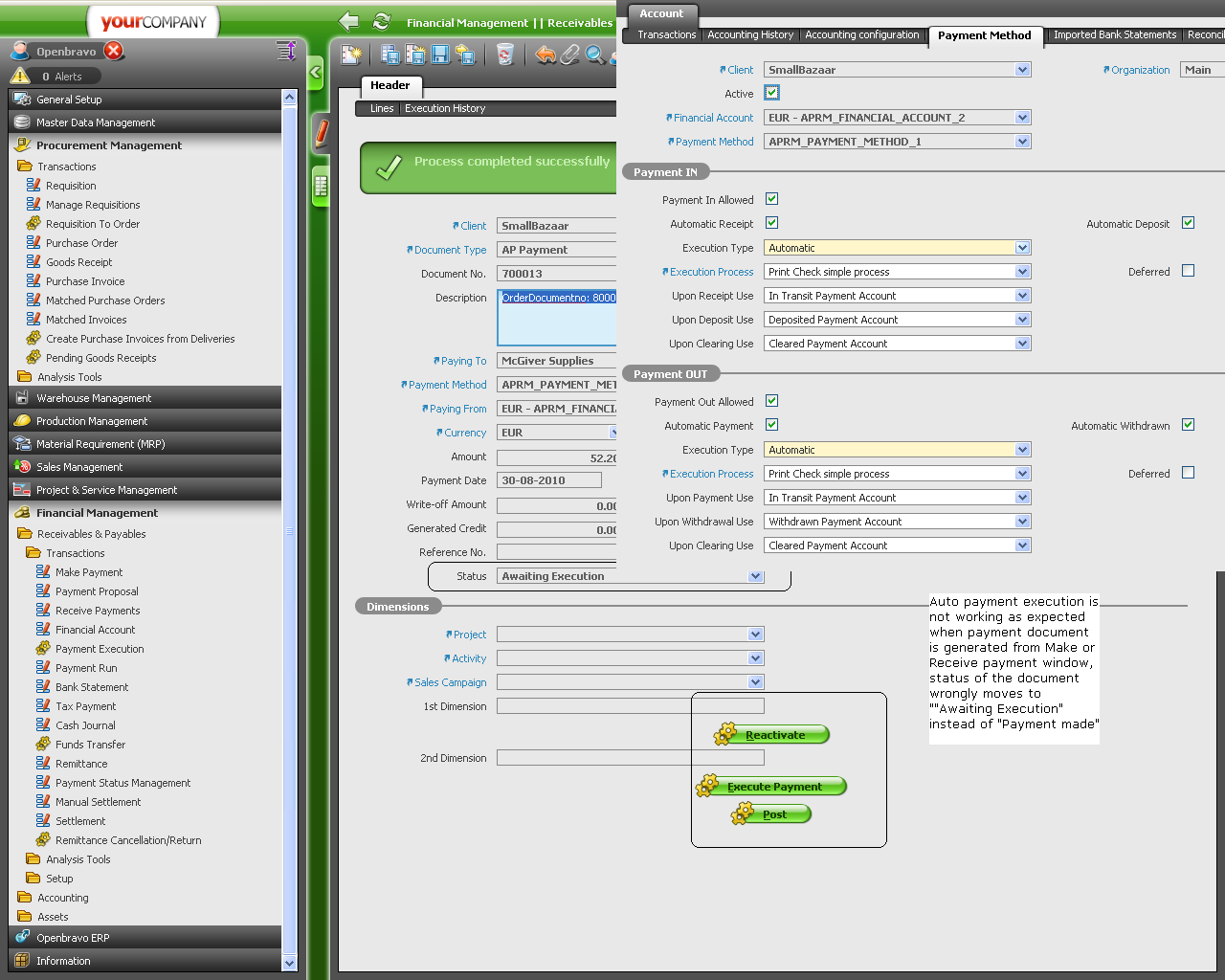Open the Execution History tab
Screen dimensions: 1225x980
point(444,108)
